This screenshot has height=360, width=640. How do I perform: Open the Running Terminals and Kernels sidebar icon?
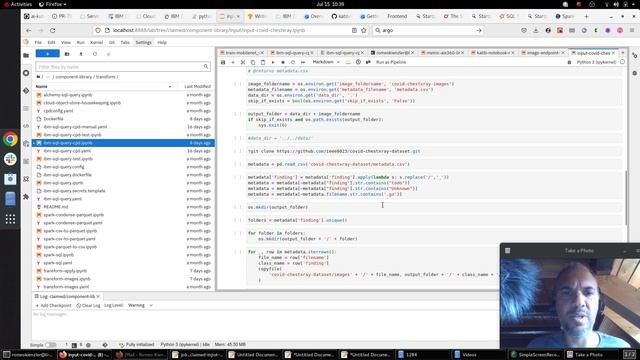26,73
